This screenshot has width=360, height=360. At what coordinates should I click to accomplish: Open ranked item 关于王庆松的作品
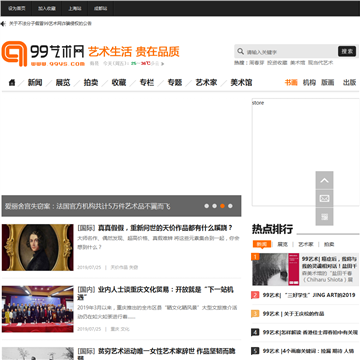[293, 314]
